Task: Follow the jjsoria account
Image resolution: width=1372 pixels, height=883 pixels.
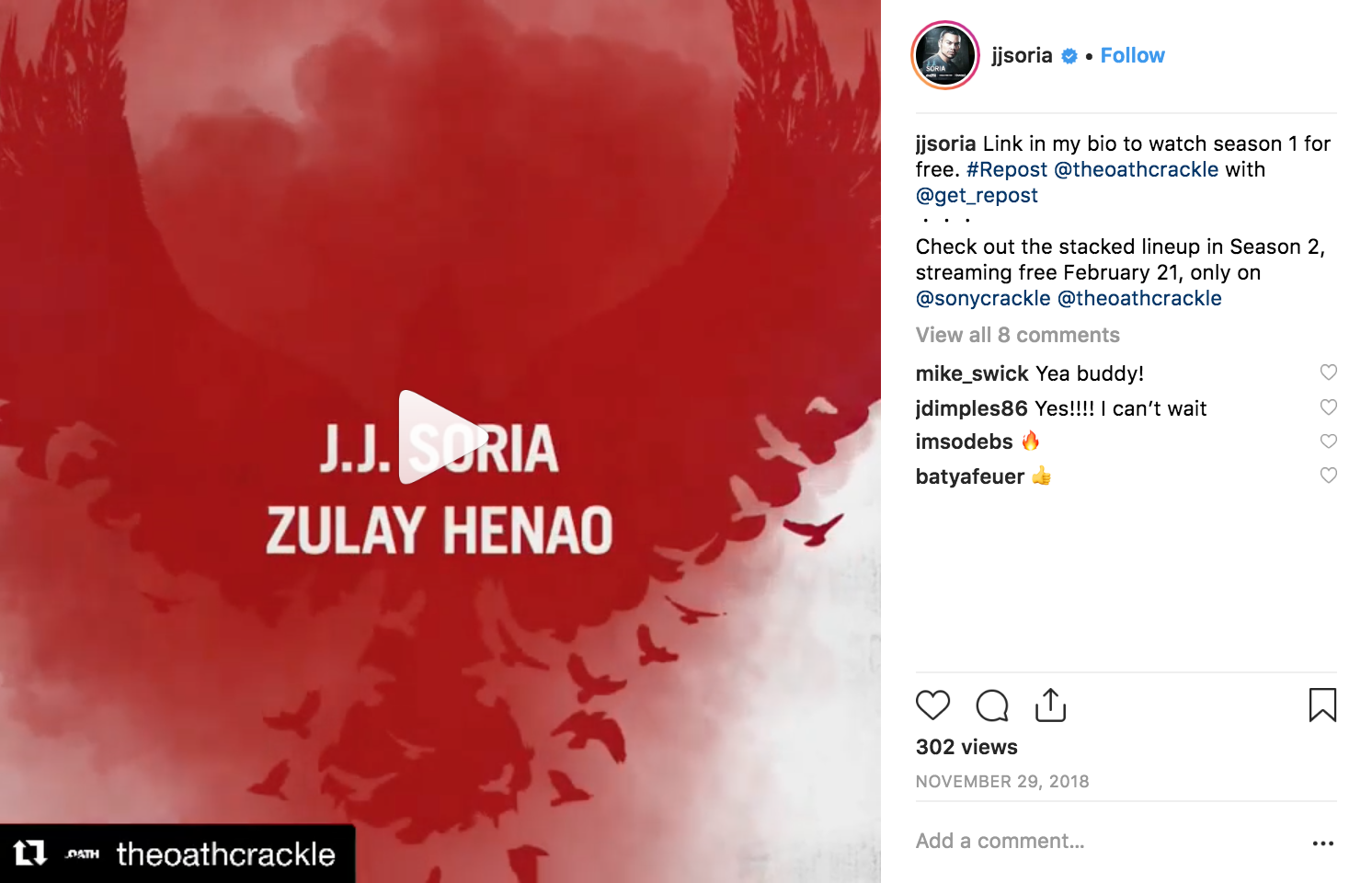Action: (1132, 55)
